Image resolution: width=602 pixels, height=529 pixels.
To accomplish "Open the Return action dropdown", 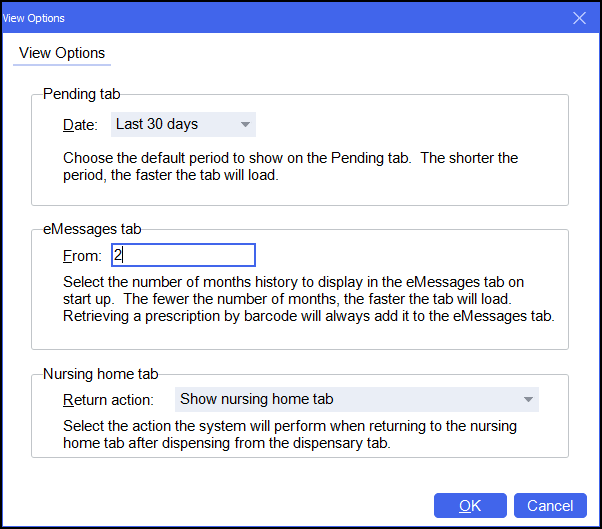I will click(x=356, y=399).
